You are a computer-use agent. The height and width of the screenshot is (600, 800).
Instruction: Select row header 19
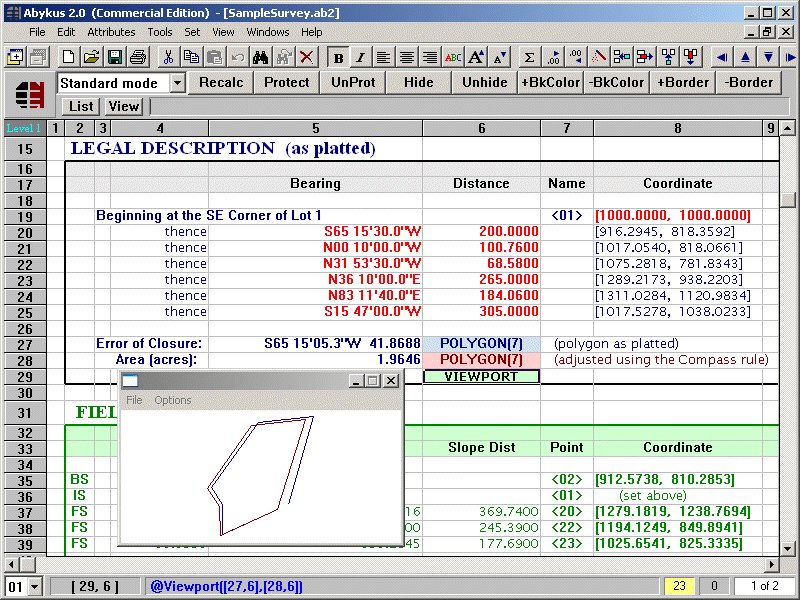[x=25, y=216]
